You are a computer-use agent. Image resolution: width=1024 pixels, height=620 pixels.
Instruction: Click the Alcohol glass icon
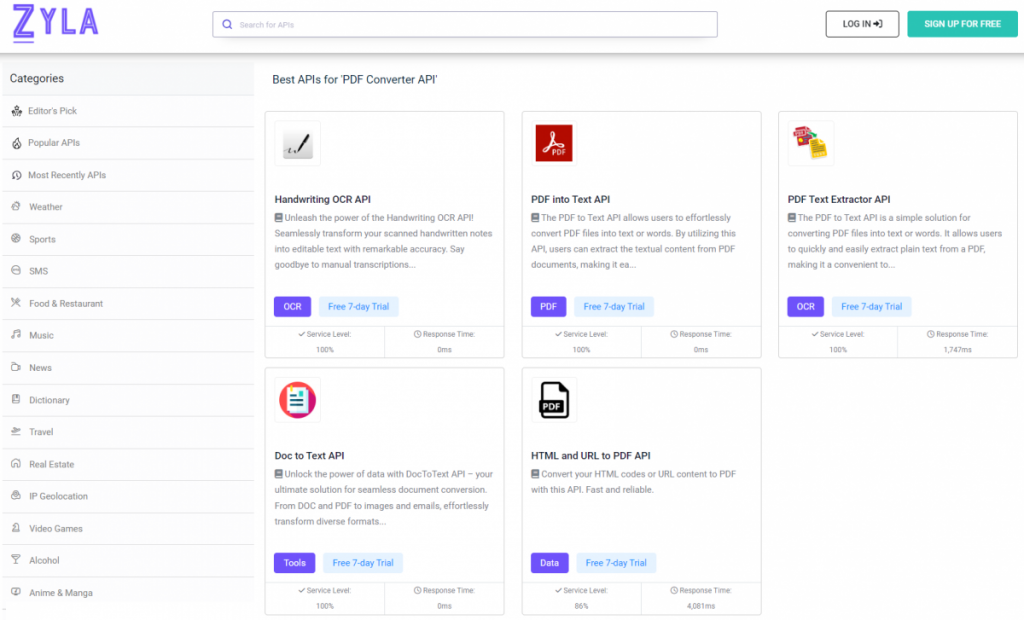click(16, 559)
